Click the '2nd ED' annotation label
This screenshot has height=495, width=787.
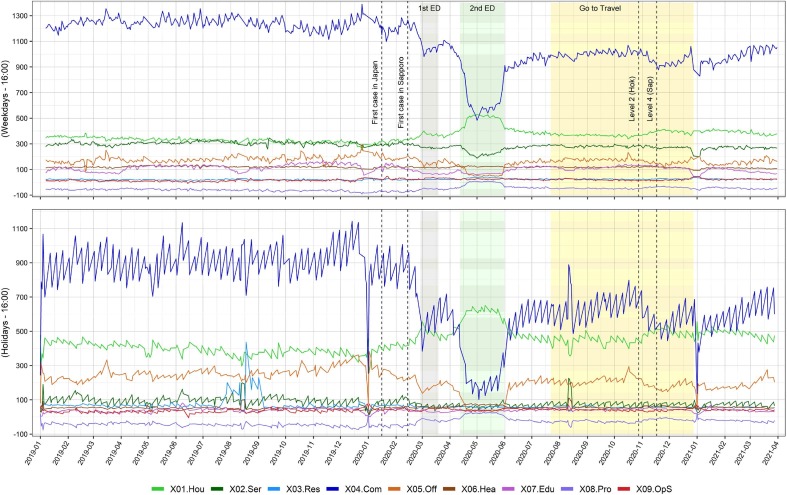[x=482, y=8]
